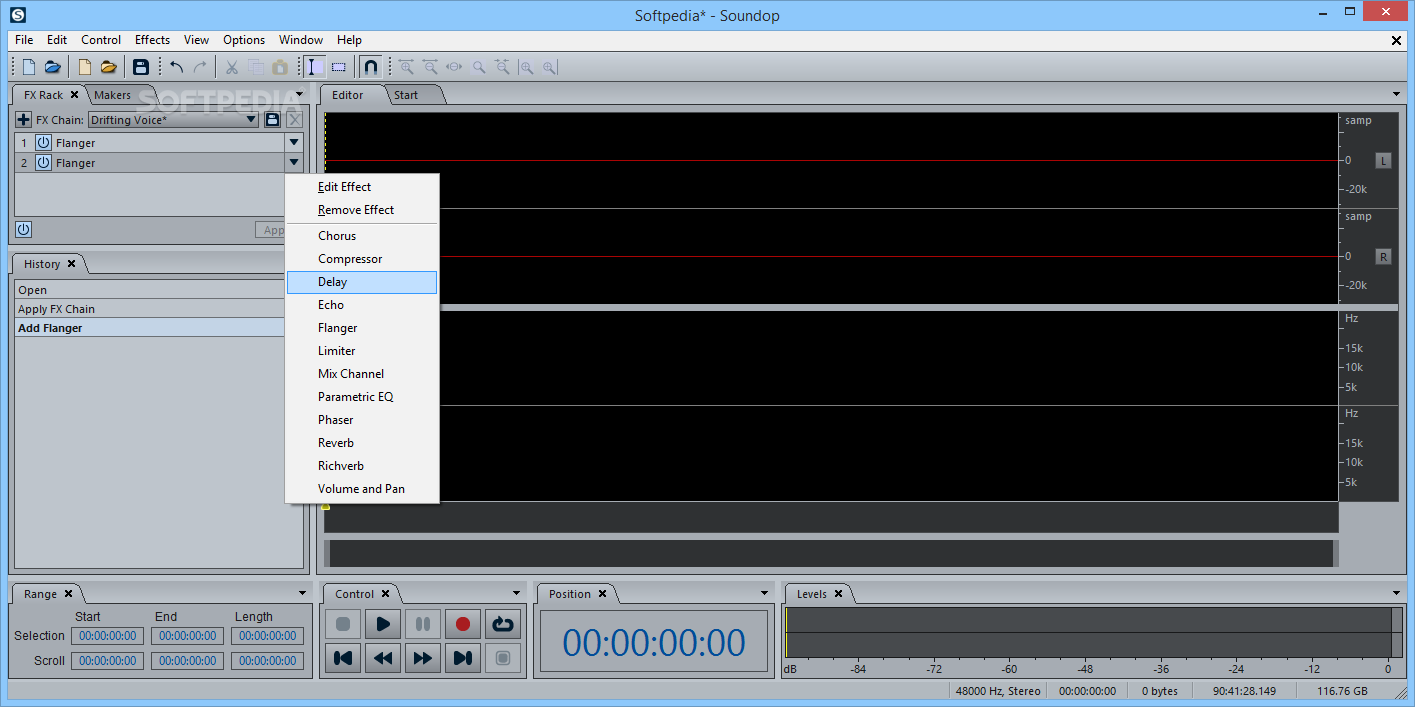Close the History tab with its X
Viewport: 1415px width, 707px height.
(71, 264)
